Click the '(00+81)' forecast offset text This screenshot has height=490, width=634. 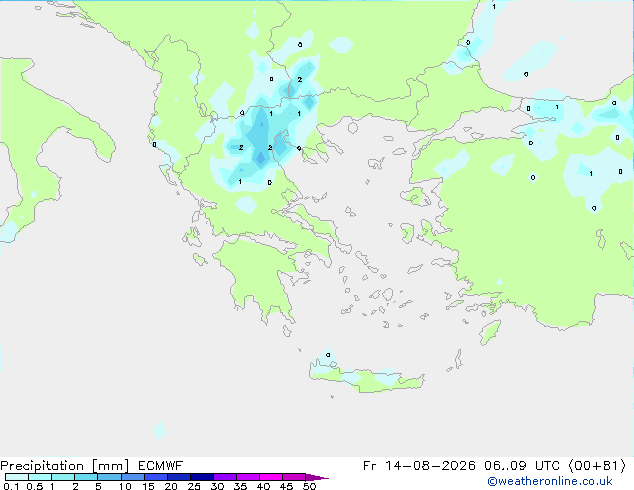tap(598, 466)
